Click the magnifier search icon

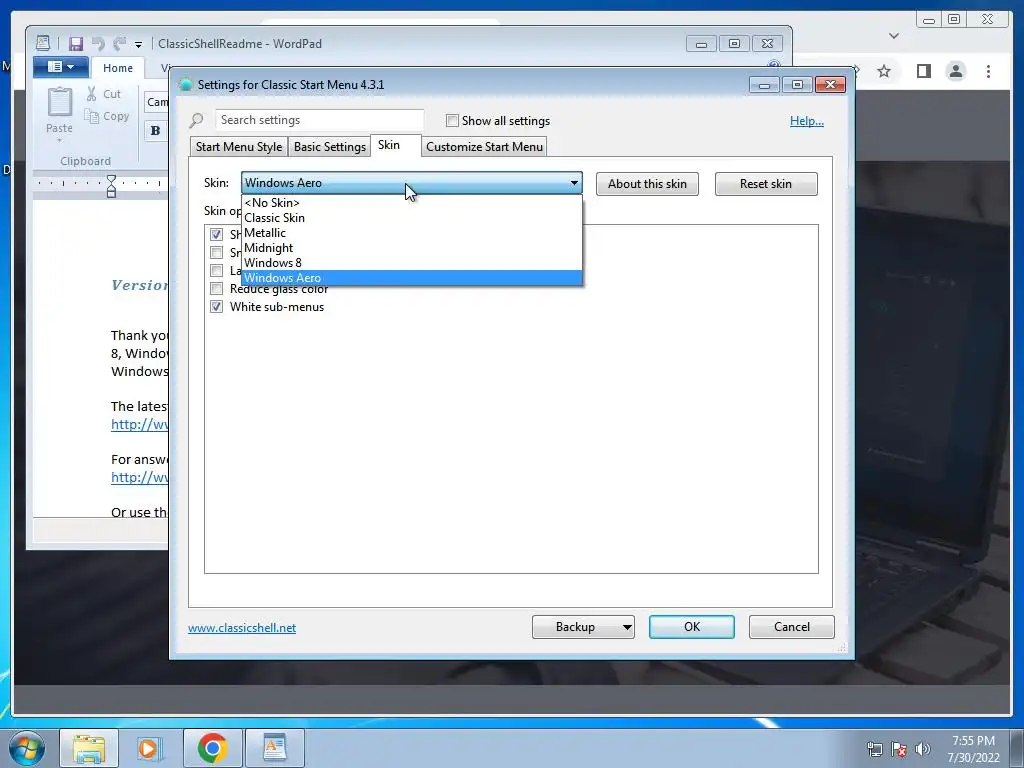tap(197, 120)
